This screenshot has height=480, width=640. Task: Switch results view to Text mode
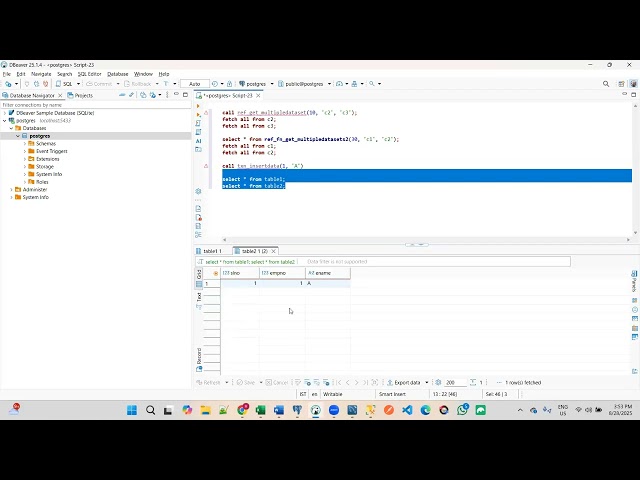tap(199, 301)
